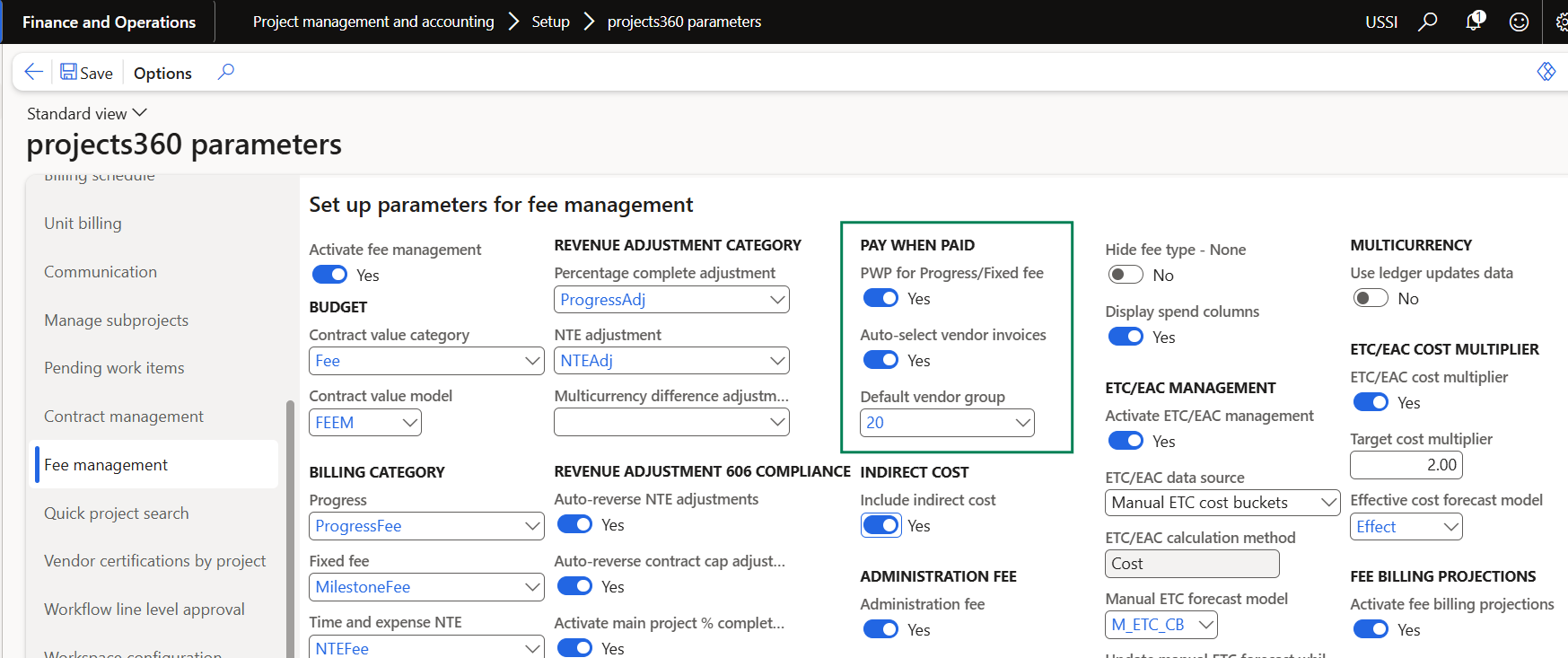Click the back arrow icon
The image size is (1568, 658).
[34, 72]
